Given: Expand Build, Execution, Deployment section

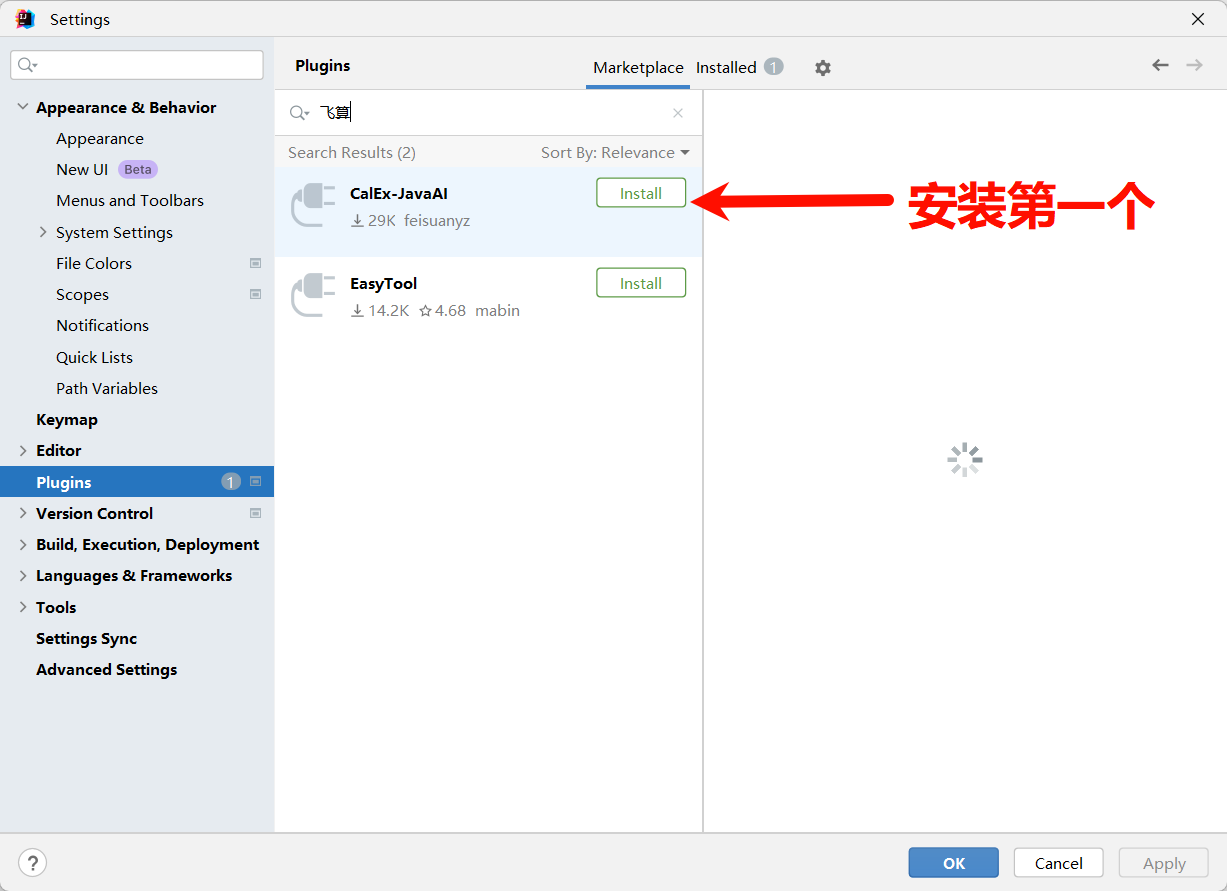Looking at the screenshot, I should tap(23, 544).
